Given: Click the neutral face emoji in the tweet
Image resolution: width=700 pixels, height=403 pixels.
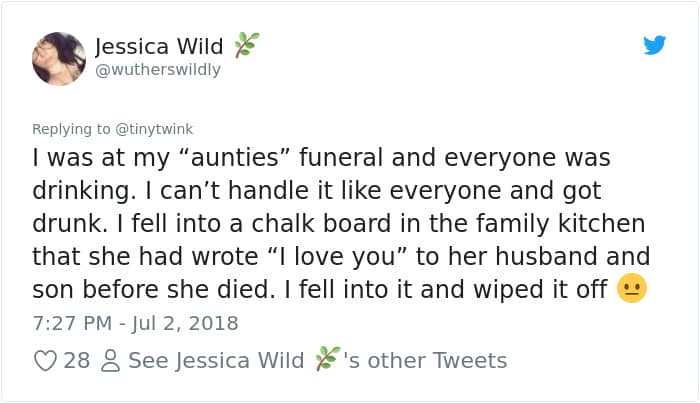Looking at the screenshot, I should tap(632, 288).
